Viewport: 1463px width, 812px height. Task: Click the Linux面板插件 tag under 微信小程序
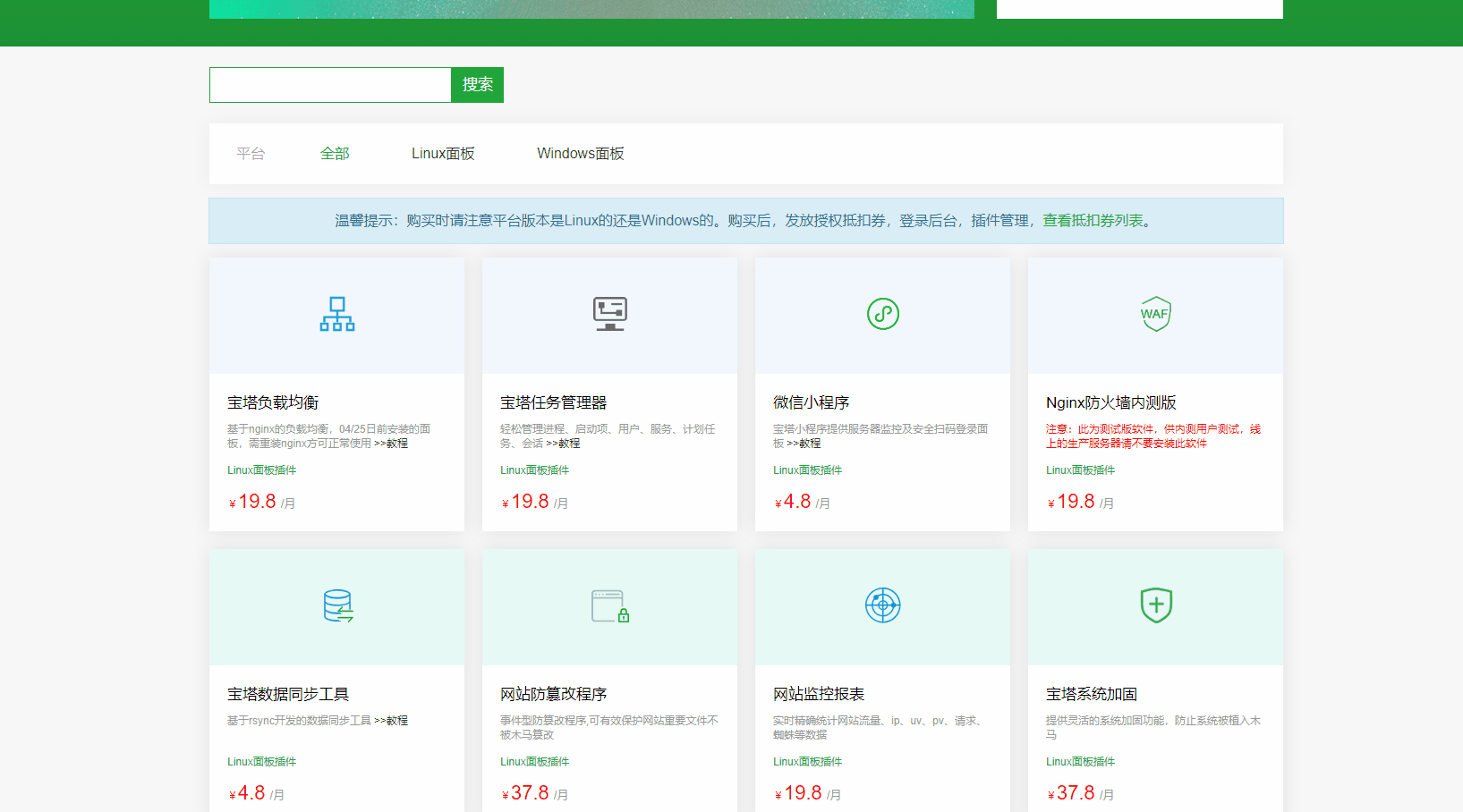(x=807, y=470)
